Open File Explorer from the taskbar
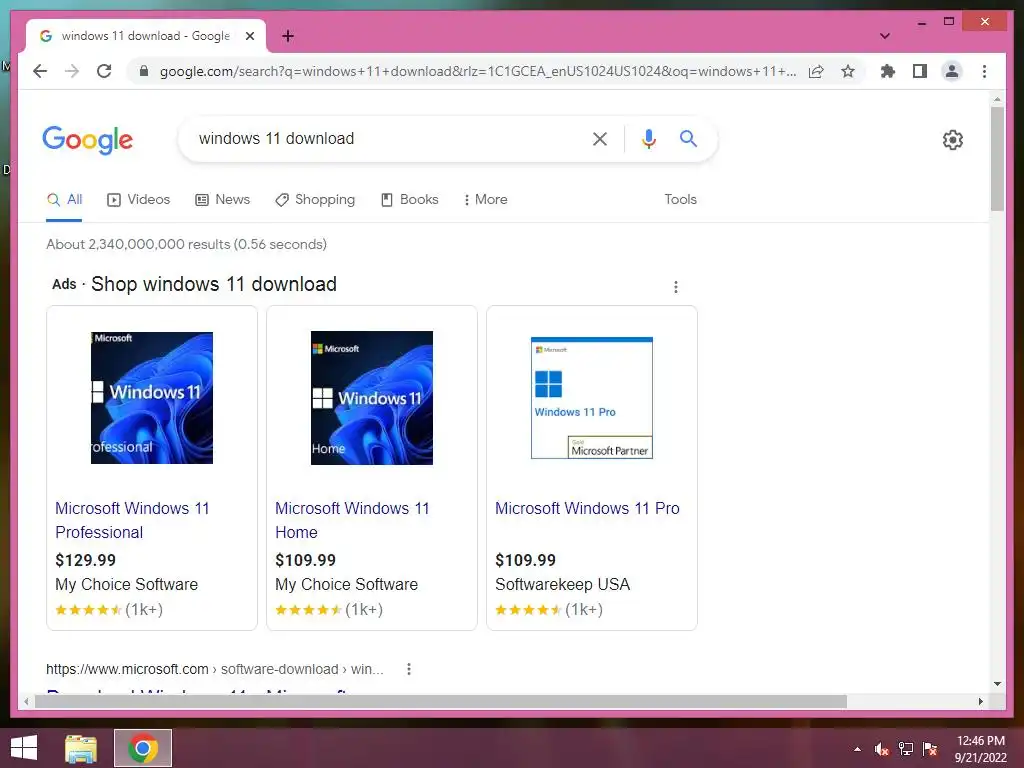Screen dimensions: 1024x768 [x=81, y=748]
